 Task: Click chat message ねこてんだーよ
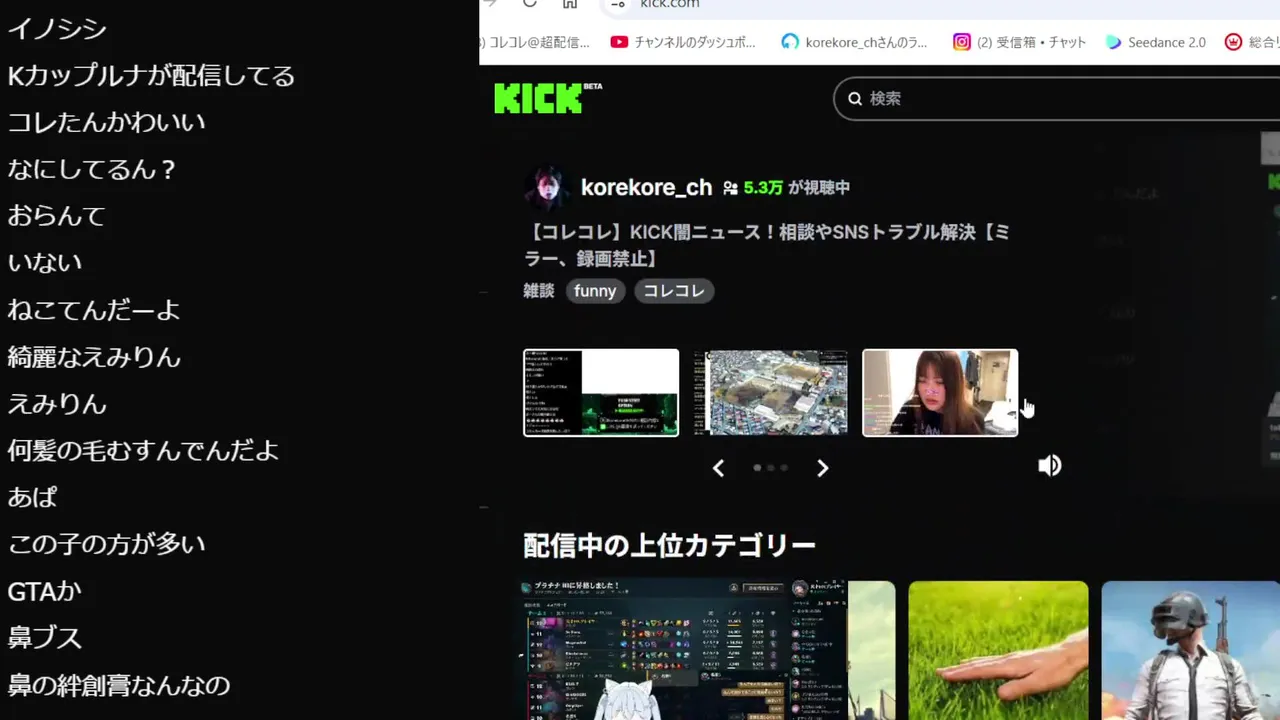pyautogui.click(x=94, y=309)
